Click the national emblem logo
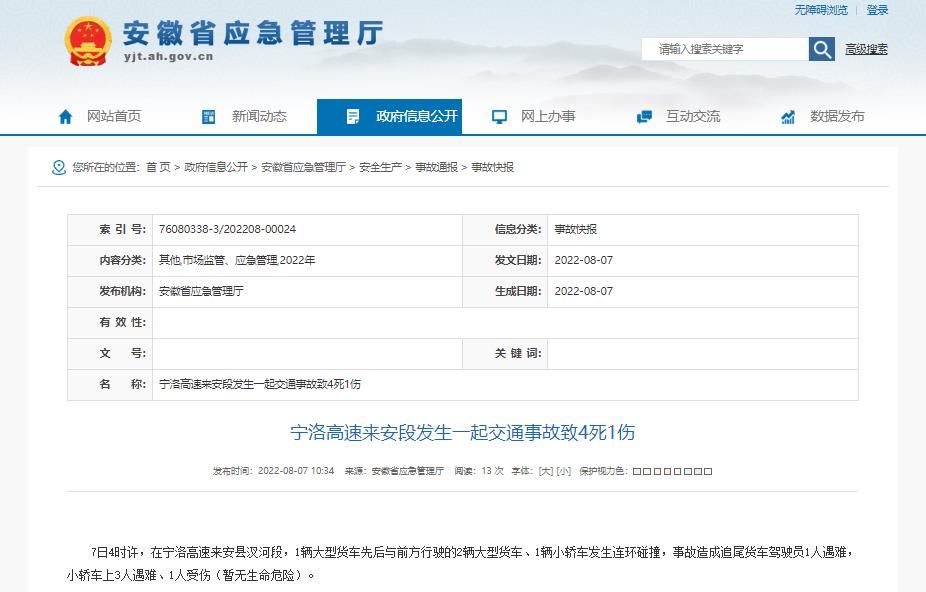 (x=88, y=41)
